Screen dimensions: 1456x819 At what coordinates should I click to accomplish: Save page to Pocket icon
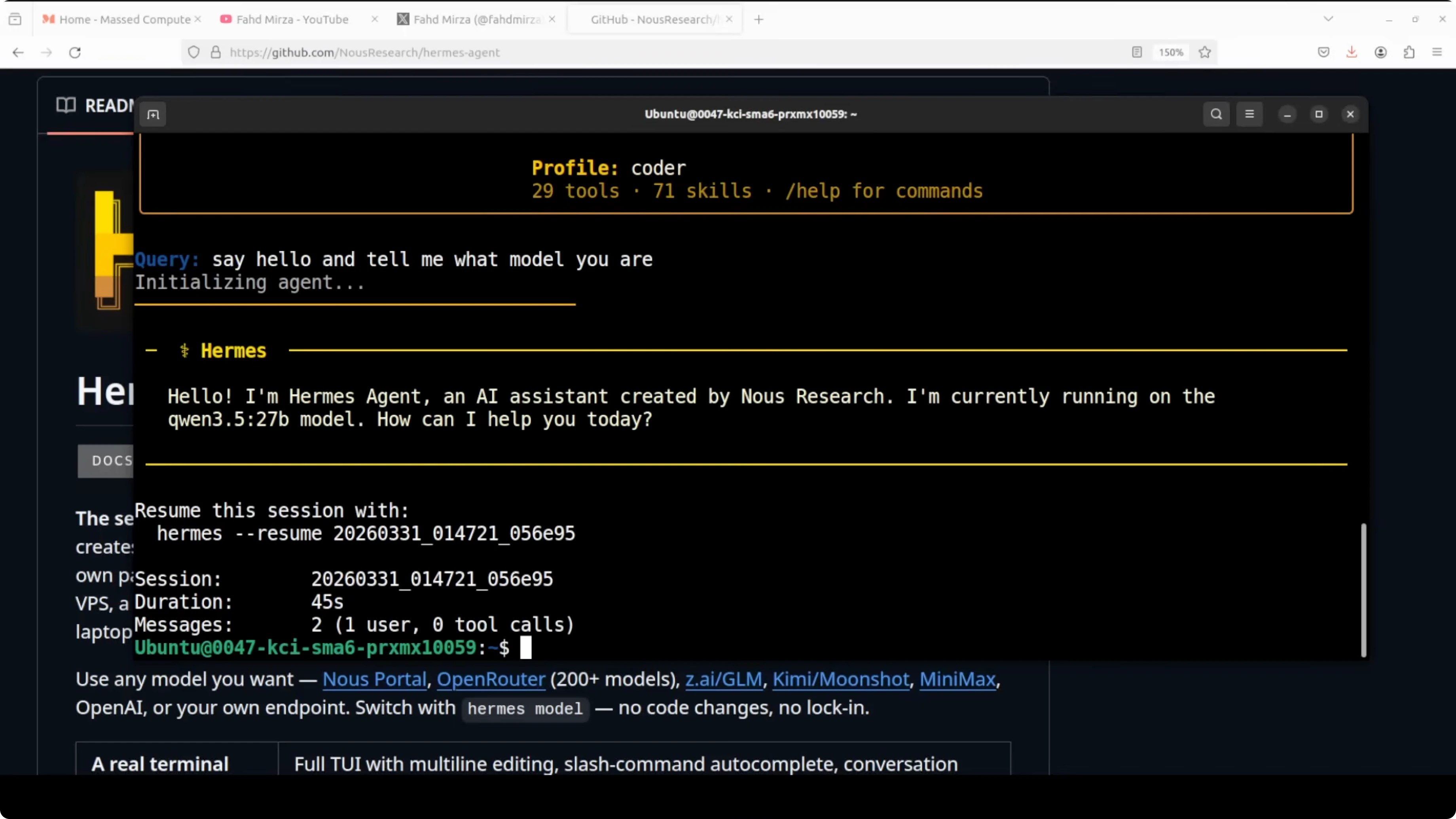click(x=1323, y=53)
